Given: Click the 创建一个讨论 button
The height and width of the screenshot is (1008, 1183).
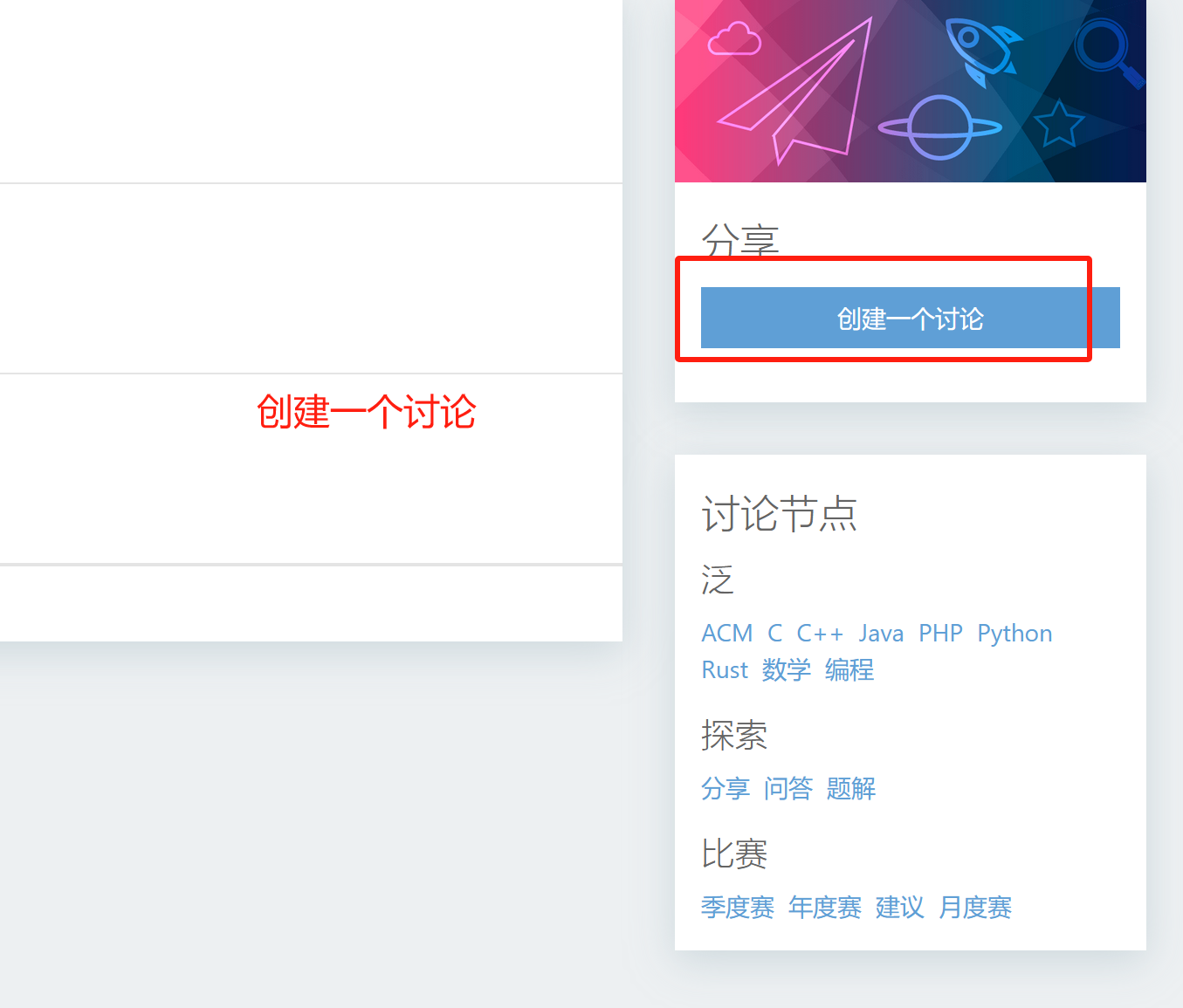Looking at the screenshot, I should coord(910,318).
